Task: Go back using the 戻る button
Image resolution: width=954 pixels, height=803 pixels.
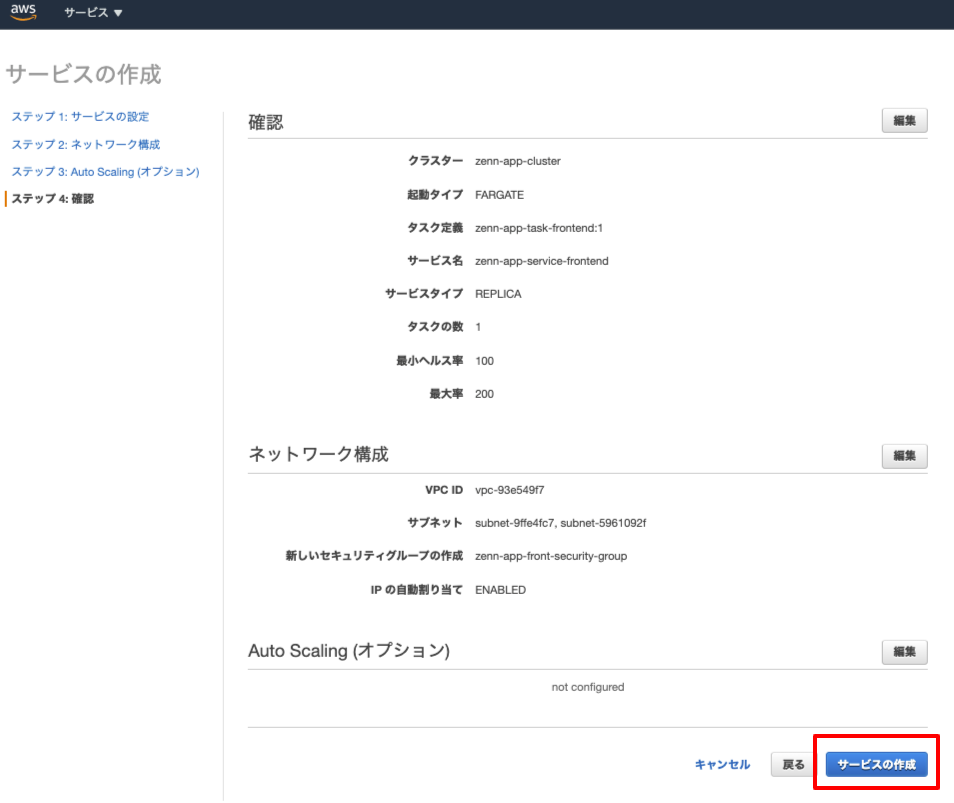Action: click(x=792, y=764)
